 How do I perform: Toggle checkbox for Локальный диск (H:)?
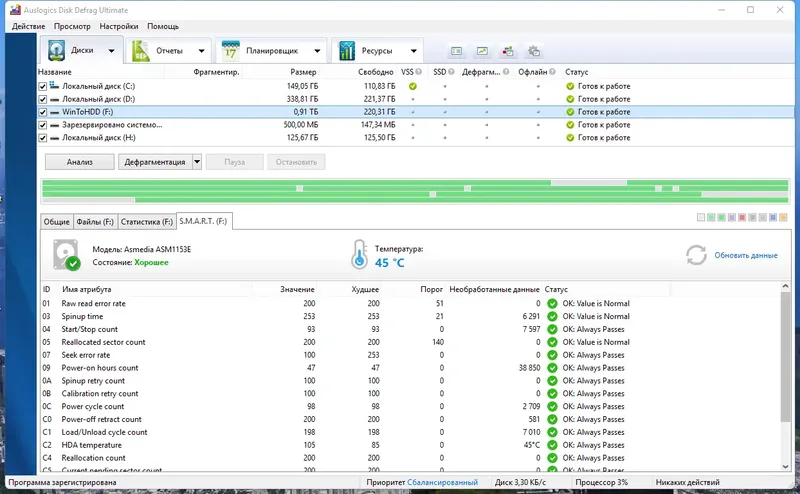tap(43, 138)
